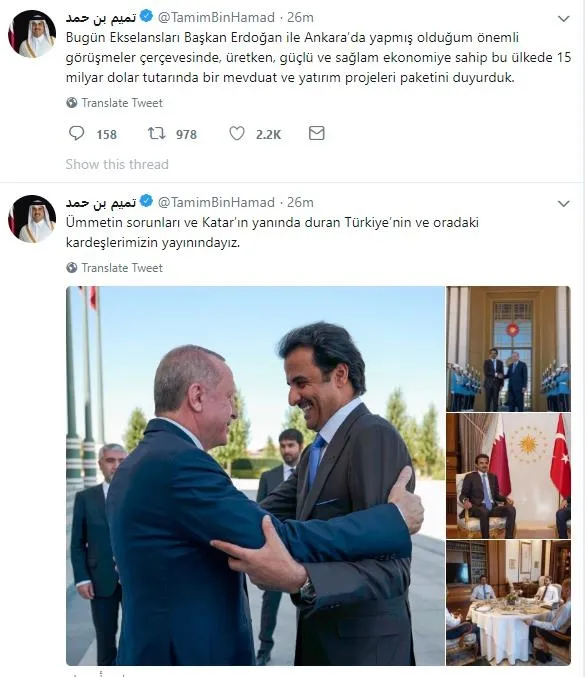Open the first tweet's dropdown chevron menu
The width and height of the screenshot is (585, 677).
tap(563, 19)
